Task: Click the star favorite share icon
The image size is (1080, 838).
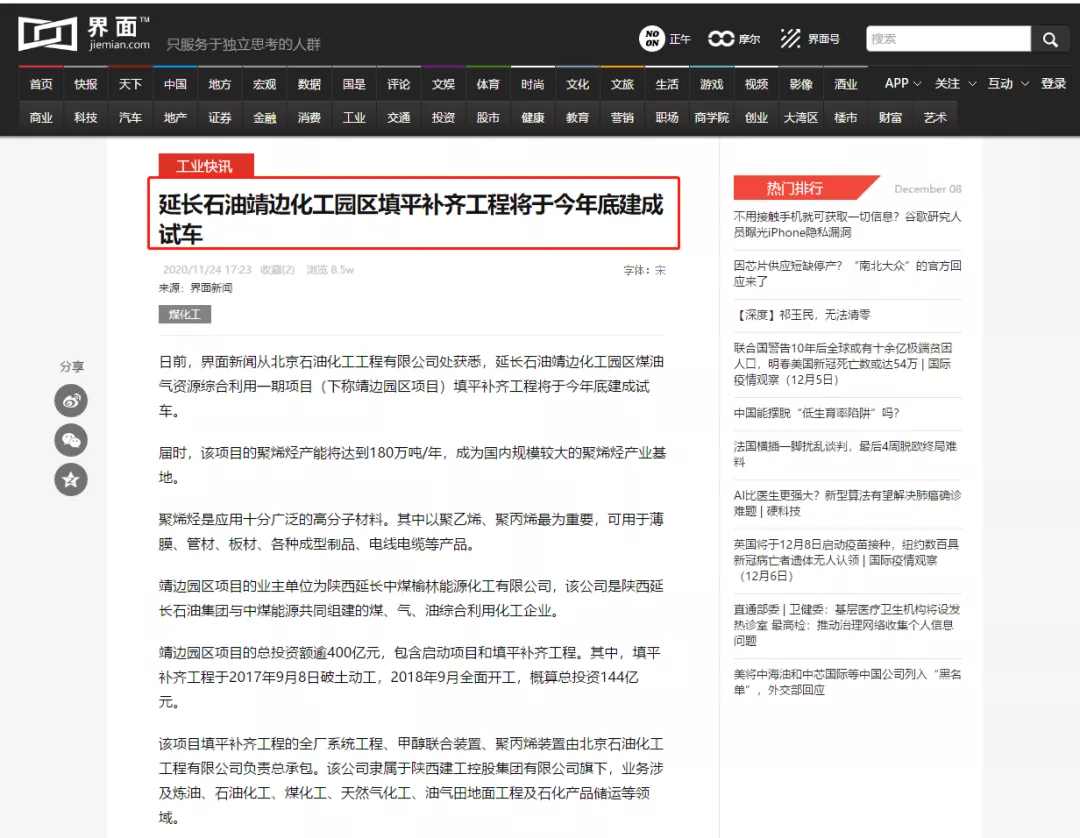Action: 71,480
